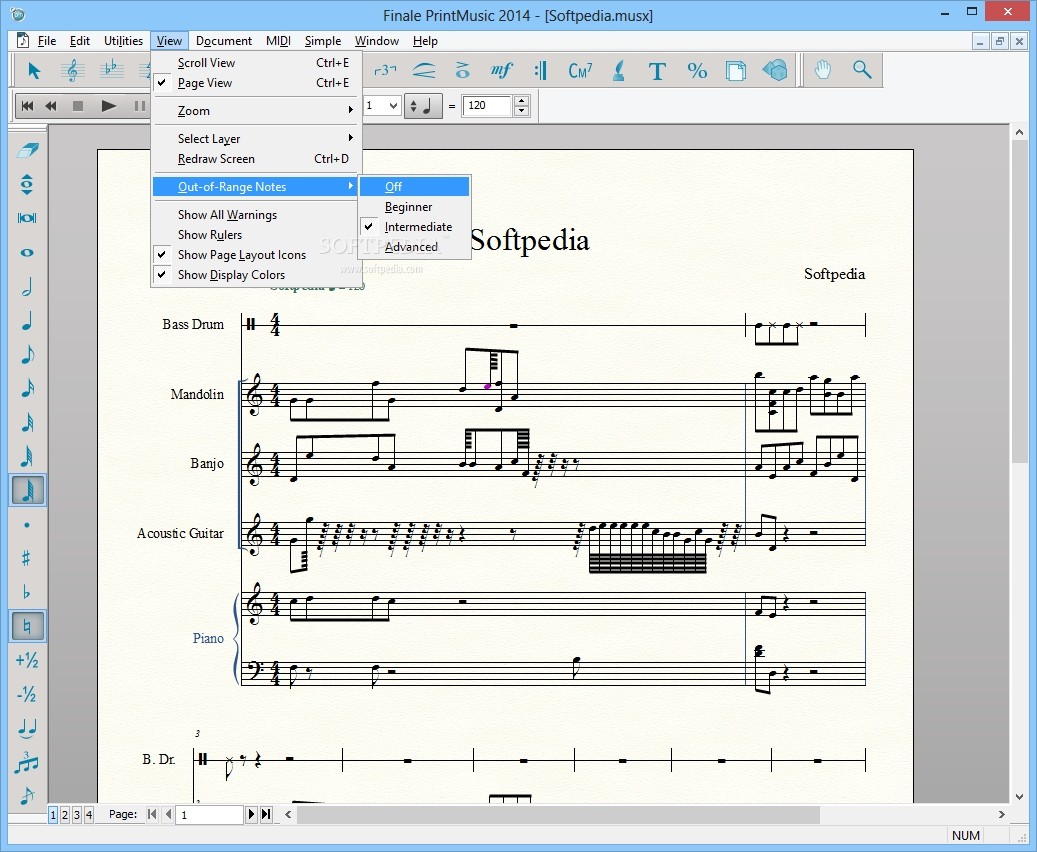The image size is (1037, 852).
Task: Open the MIDI menu
Action: coord(278,41)
